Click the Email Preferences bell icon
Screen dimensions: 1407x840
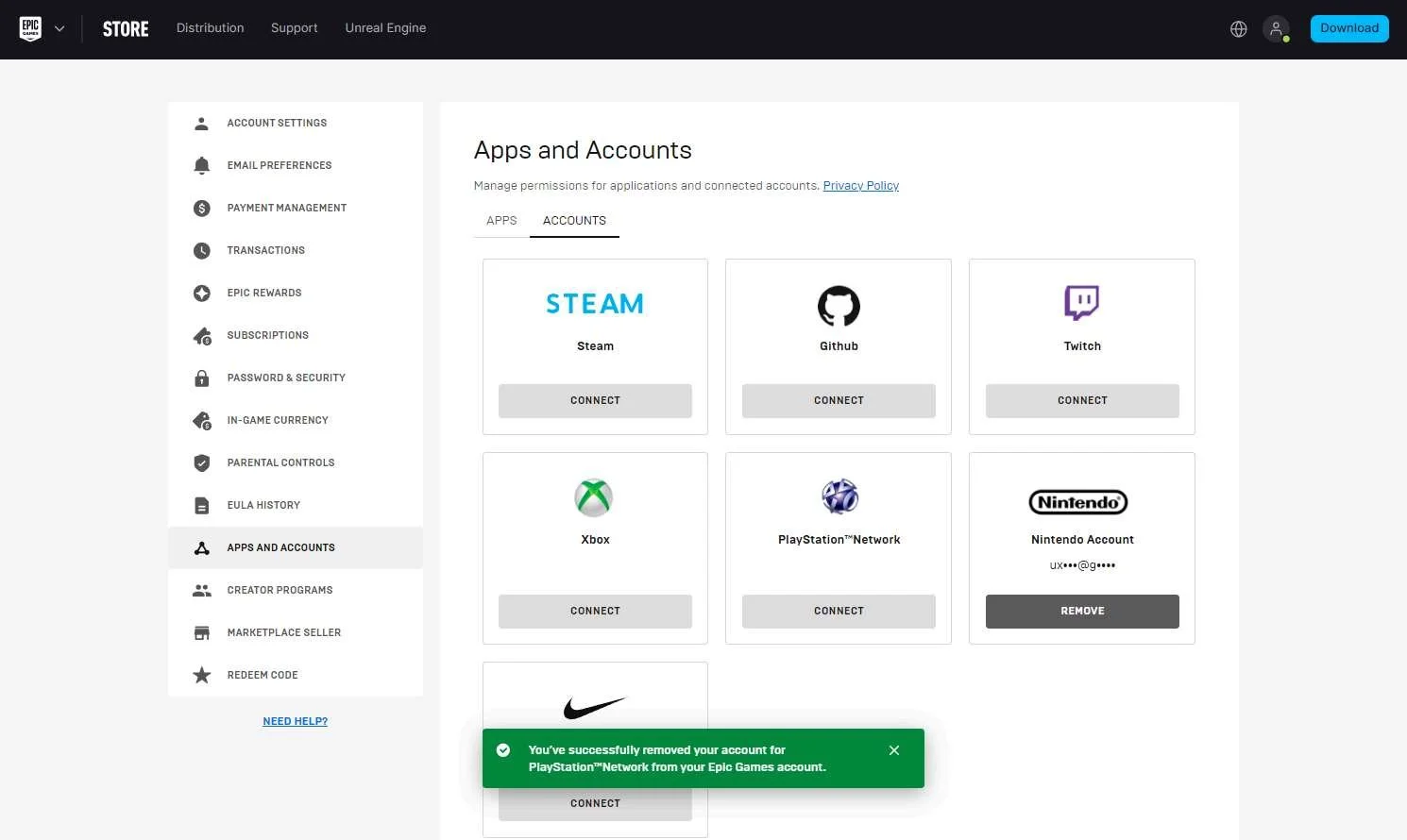(x=201, y=166)
